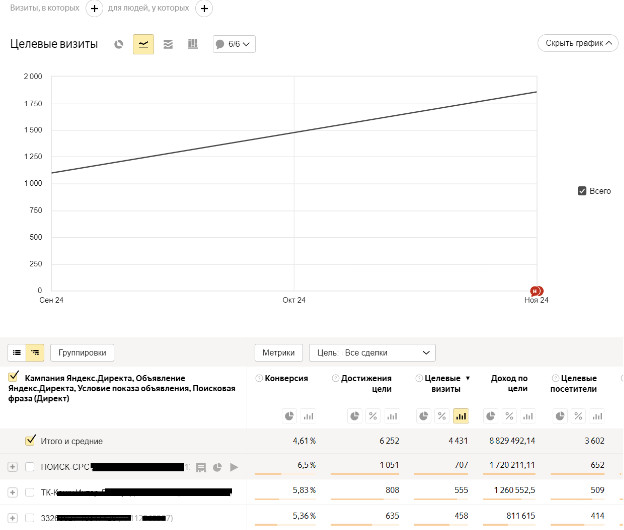Show 'Целевые посетители' as a pie chart
Viewport: 624px width, 530px height.
coord(560,416)
